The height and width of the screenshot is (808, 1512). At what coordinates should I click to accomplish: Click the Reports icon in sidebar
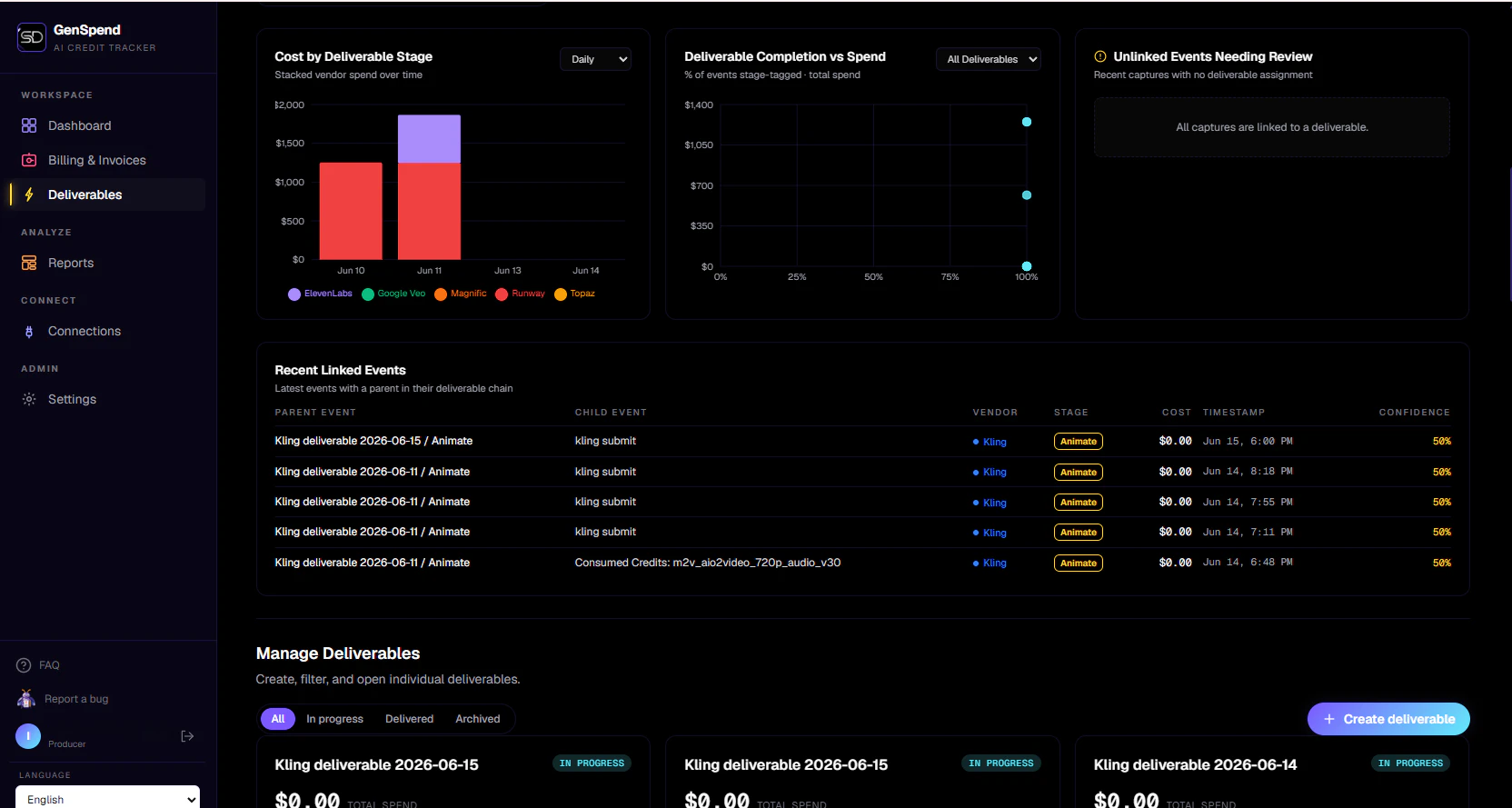click(x=29, y=263)
